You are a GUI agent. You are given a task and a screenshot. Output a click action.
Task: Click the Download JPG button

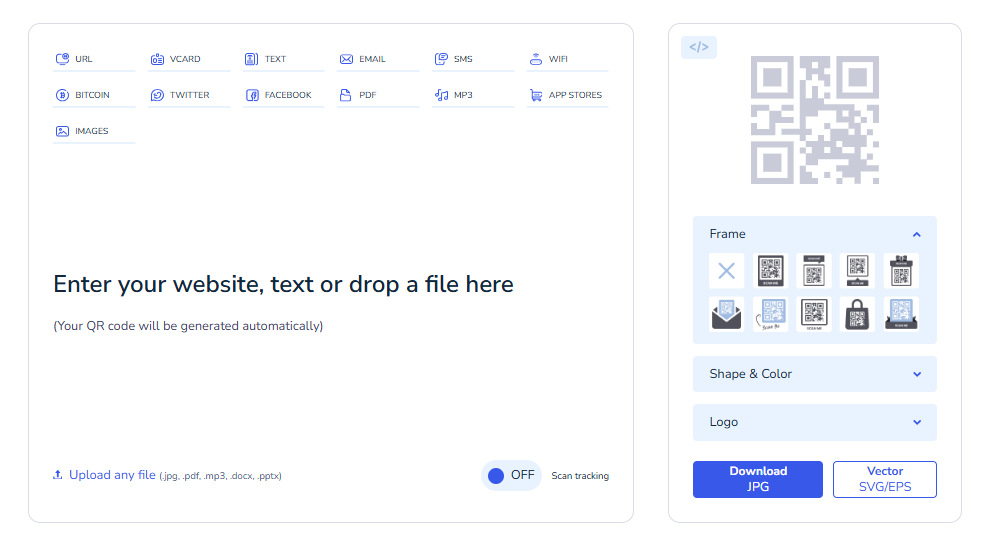[x=758, y=479]
